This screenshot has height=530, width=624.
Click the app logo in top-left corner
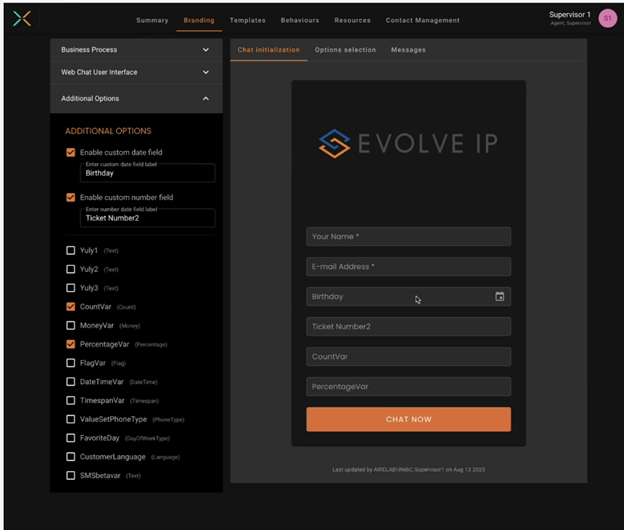coord(22,18)
